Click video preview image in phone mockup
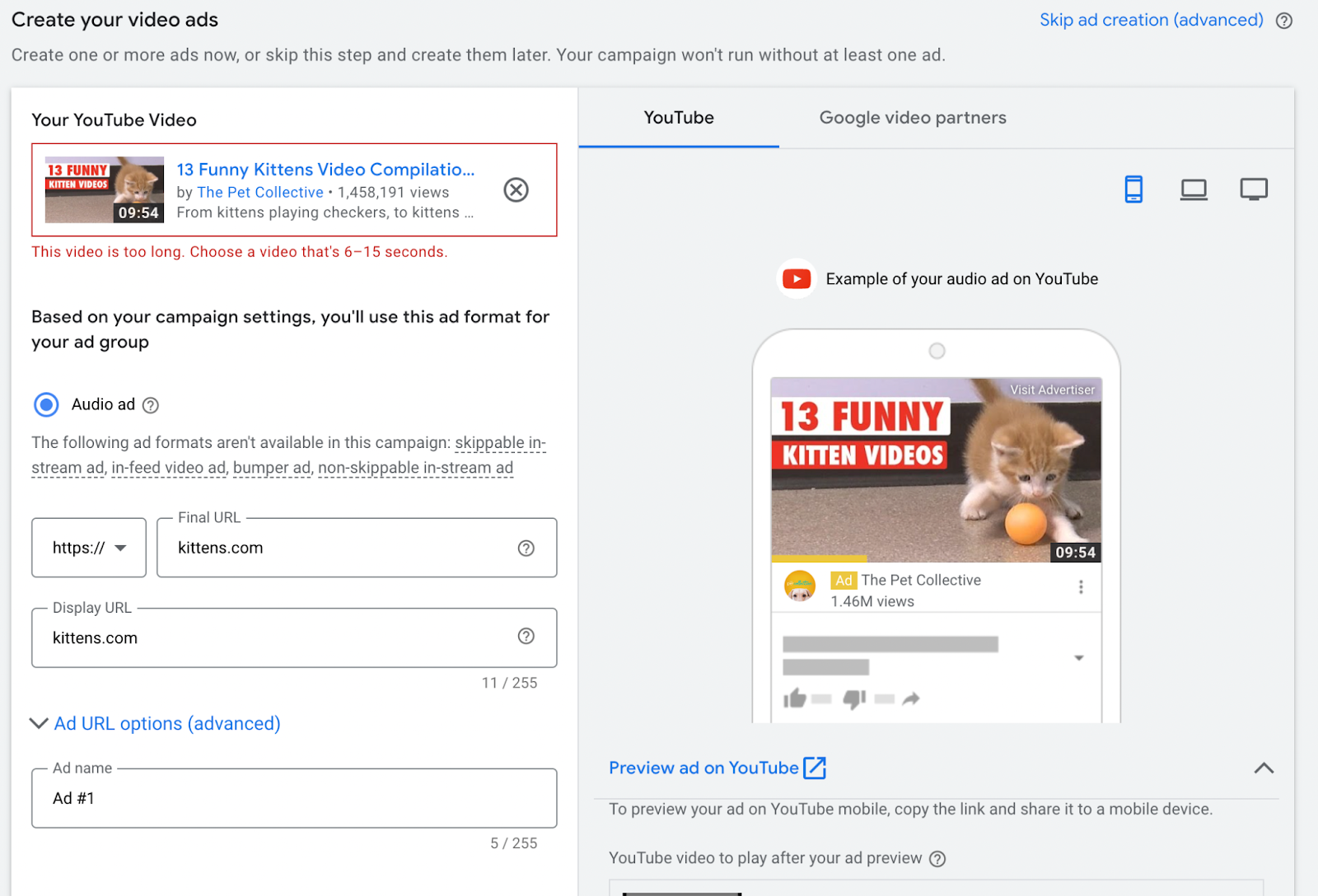1318x896 pixels. [936, 470]
